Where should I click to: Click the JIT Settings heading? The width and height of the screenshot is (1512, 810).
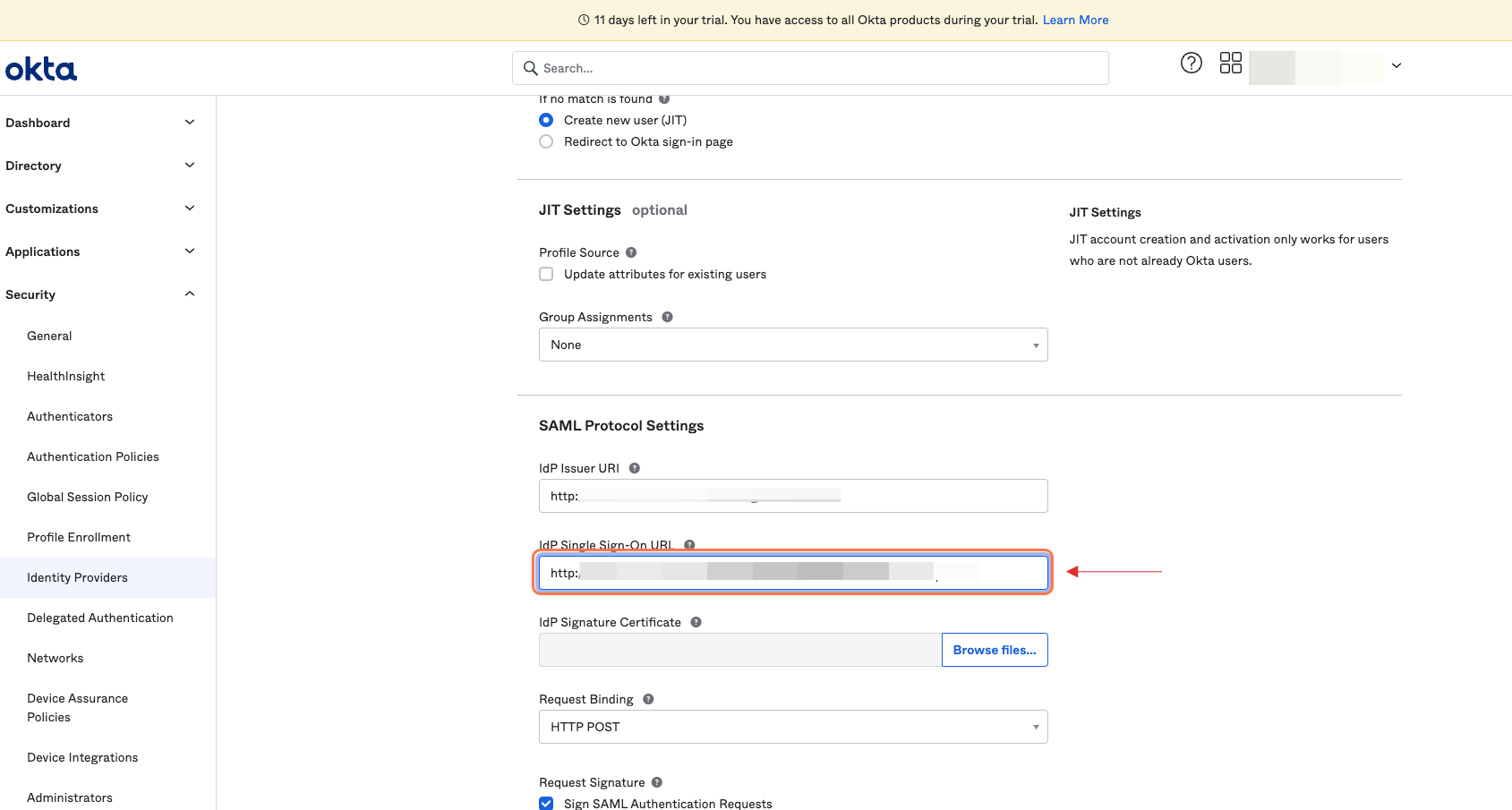coord(580,209)
